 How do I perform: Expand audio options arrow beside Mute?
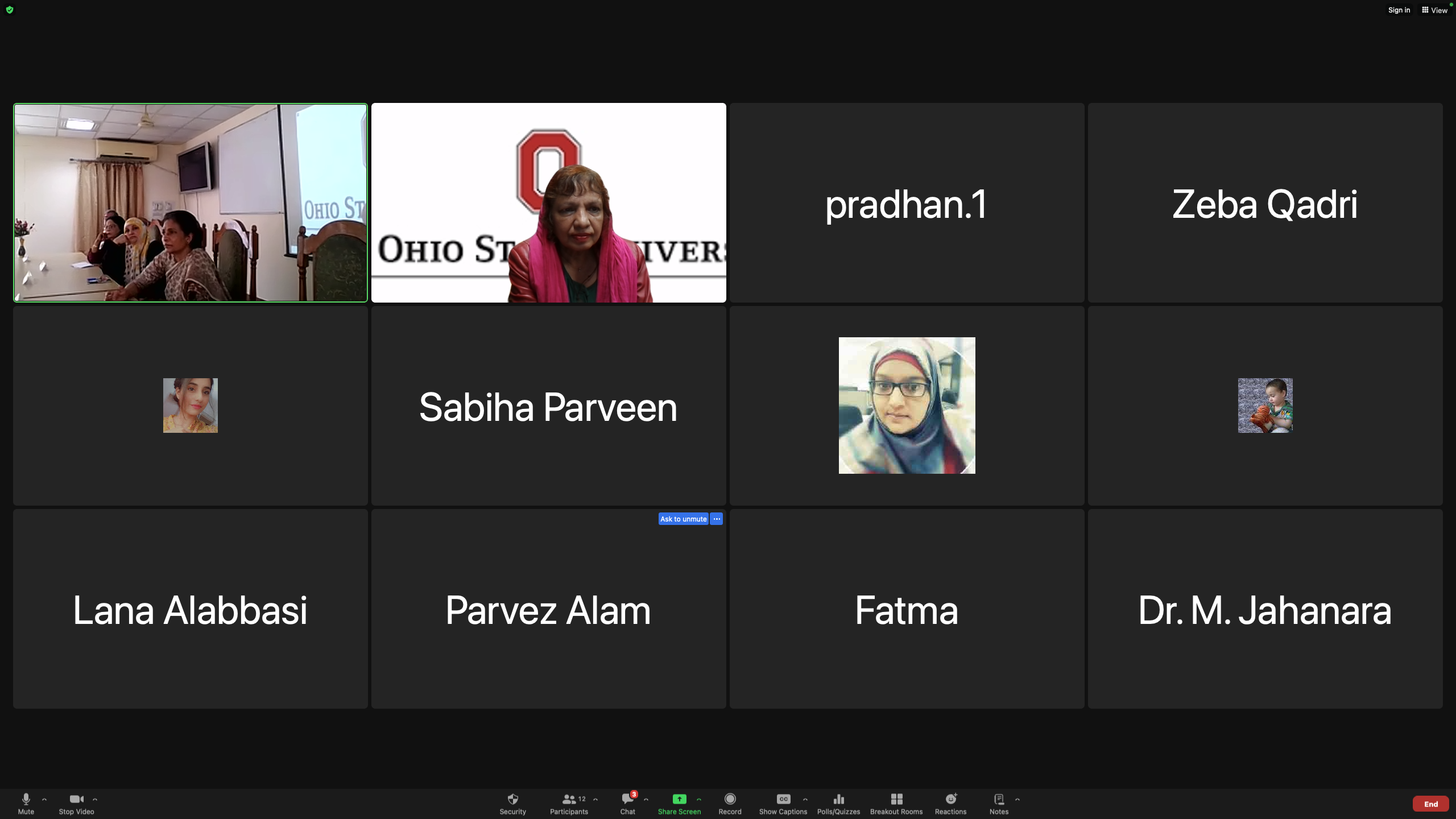point(44,799)
